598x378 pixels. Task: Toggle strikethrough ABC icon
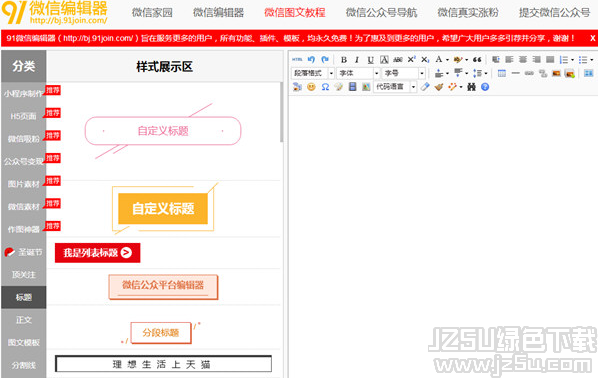pyautogui.click(x=398, y=60)
